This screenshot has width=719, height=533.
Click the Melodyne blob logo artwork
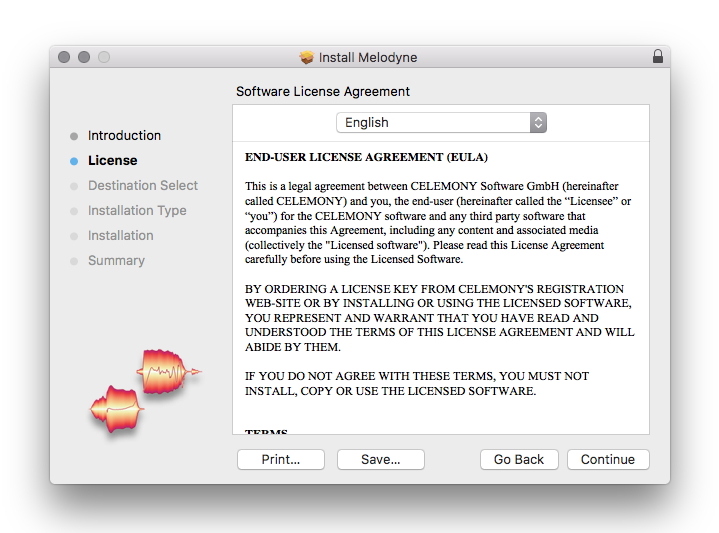[145, 391]
